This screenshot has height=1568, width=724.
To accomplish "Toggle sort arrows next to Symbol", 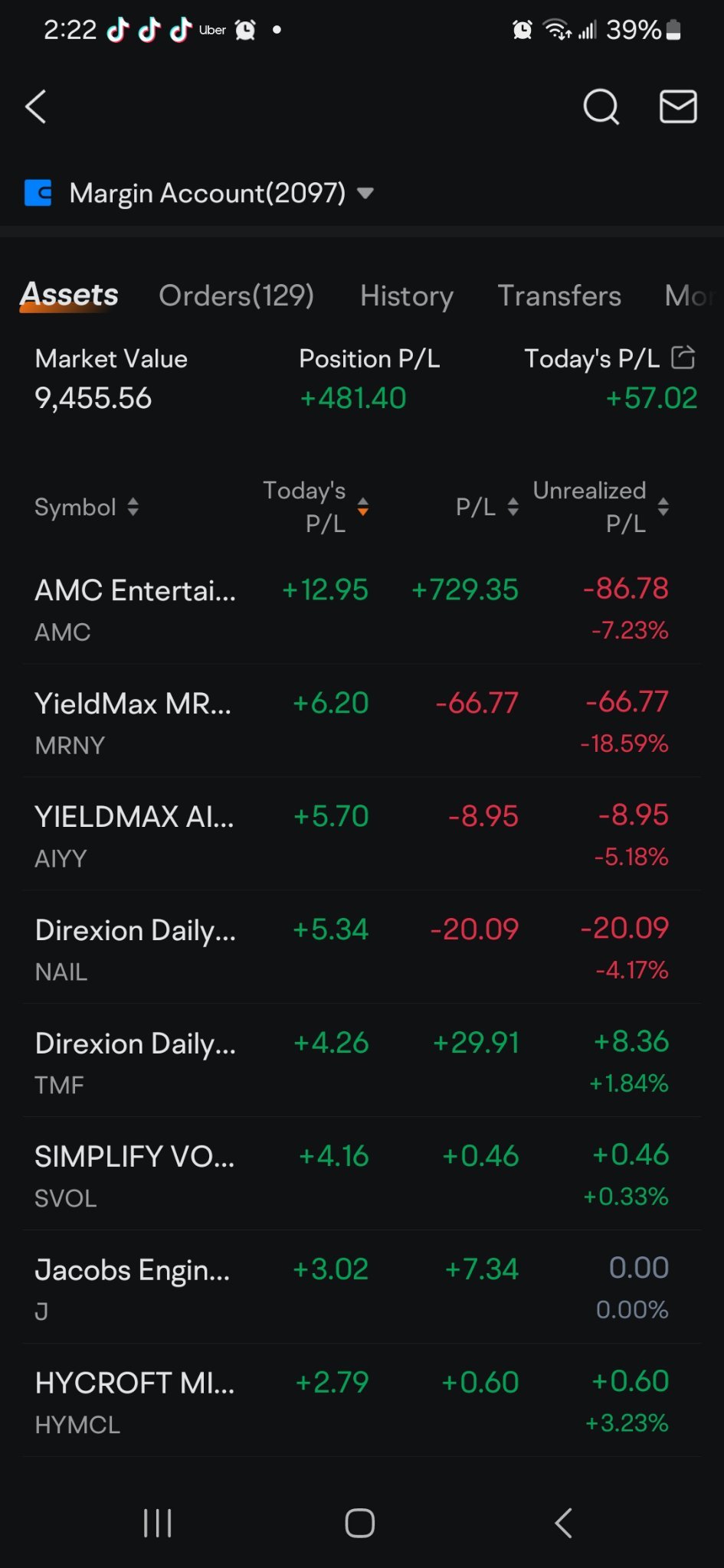I will pyautogui.click(x=133, y=507).
